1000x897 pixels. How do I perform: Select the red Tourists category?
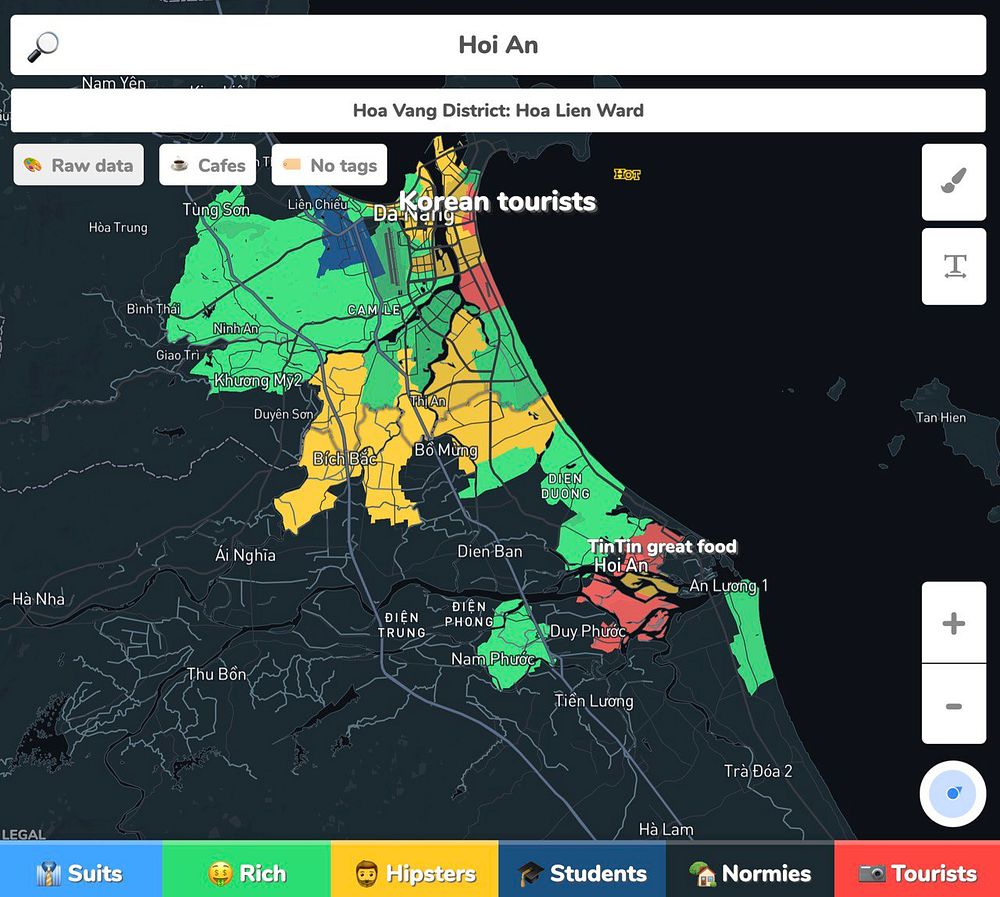tap(917, 872)
